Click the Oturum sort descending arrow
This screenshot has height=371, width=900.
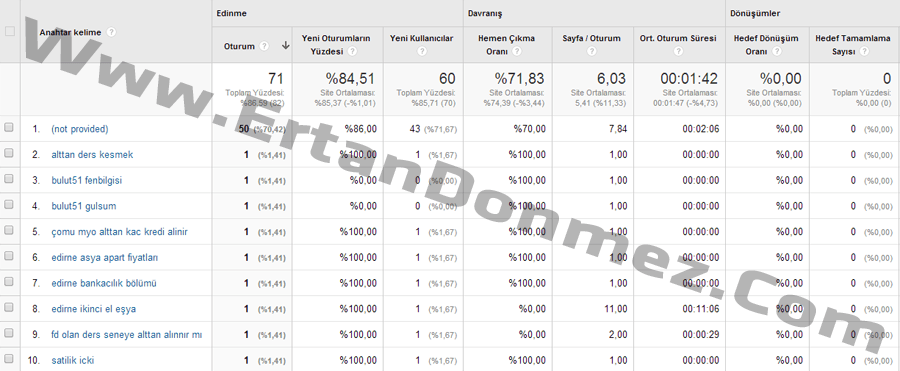pyautogui.click(x=285, y=46)
